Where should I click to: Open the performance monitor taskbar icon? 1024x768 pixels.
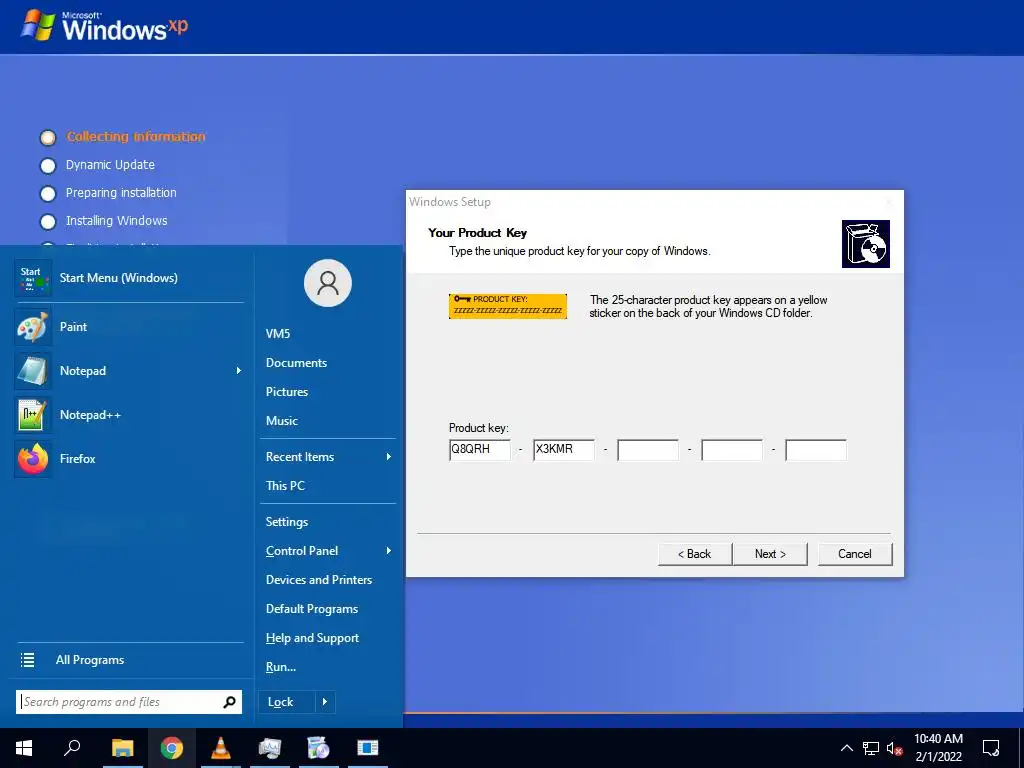[x=270, y=748]
